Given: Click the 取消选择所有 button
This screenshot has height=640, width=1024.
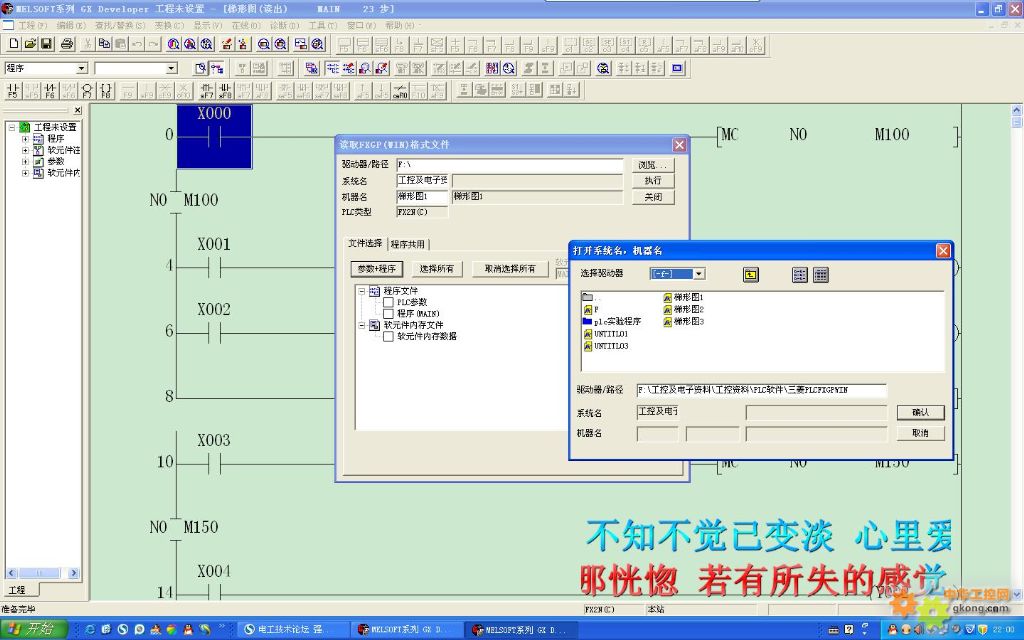Looking at the screenshot, I should pyautogui.click(x=509, y=269).
